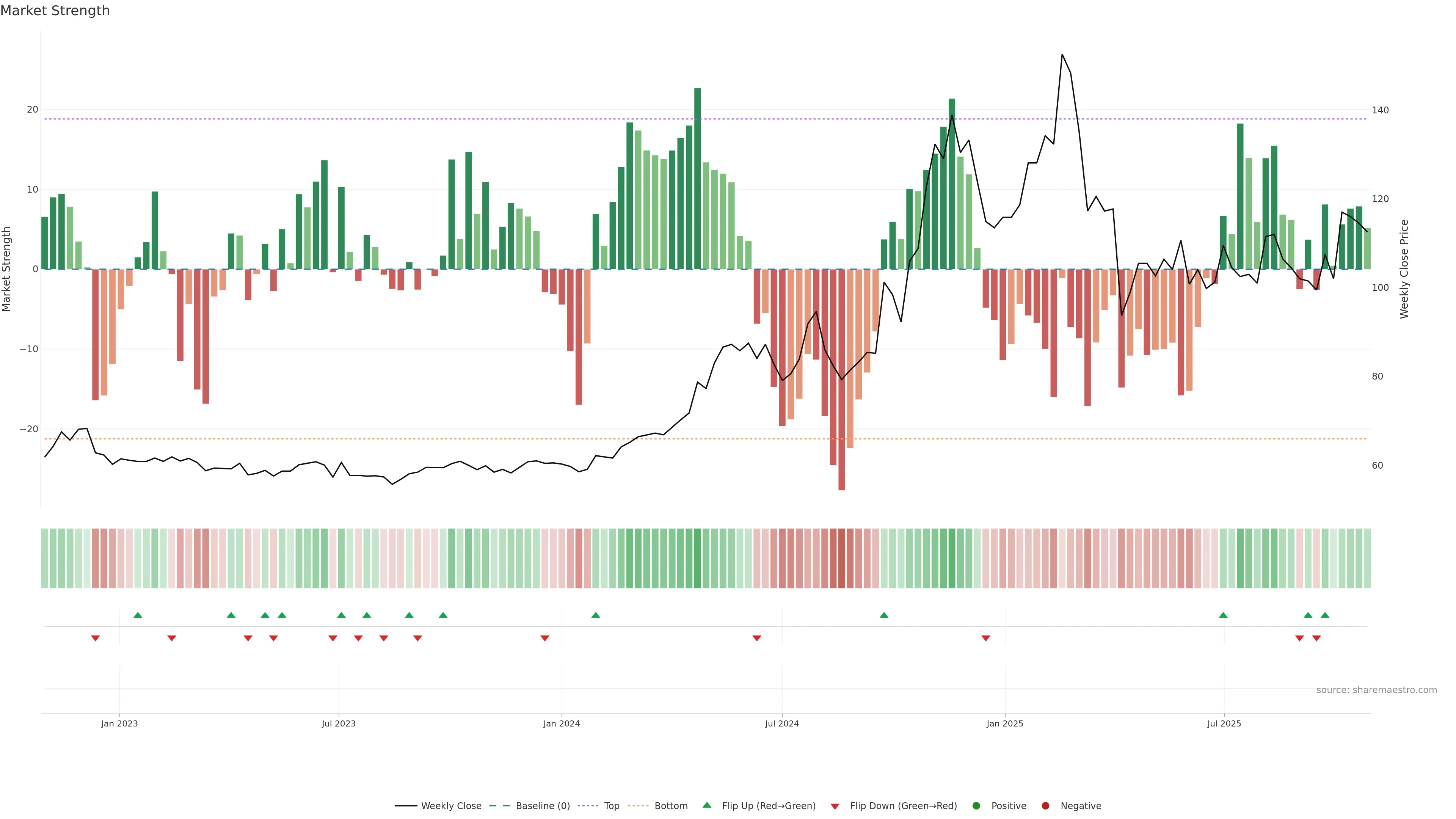Click the Positive green circle legend marker
Image resolution: width=1456 pixels, height=819 pixels.
coord(976,805)
